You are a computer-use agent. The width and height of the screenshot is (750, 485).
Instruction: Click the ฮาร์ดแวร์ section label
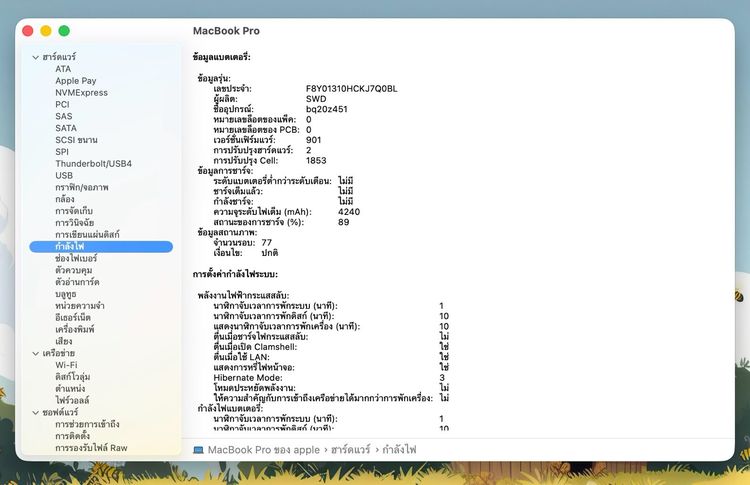59,57
